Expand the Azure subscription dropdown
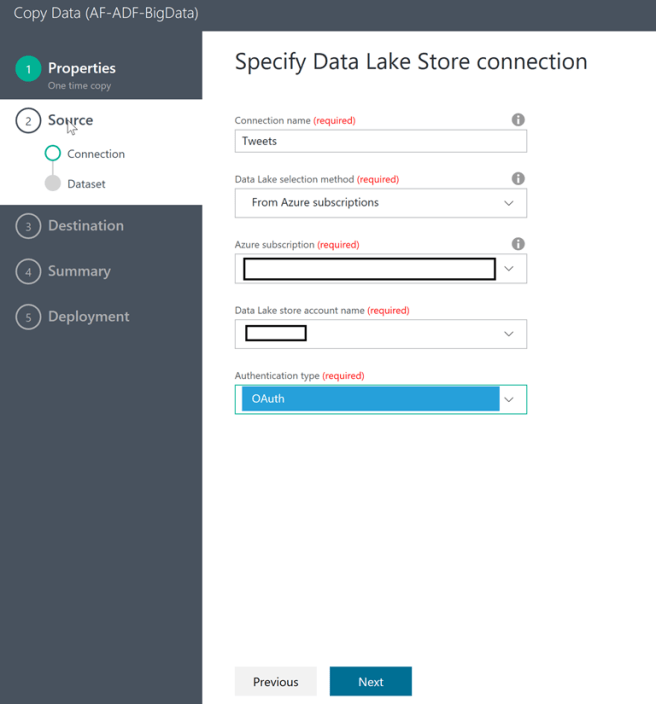This screenshot has width=656, height=704. point(509,269)
